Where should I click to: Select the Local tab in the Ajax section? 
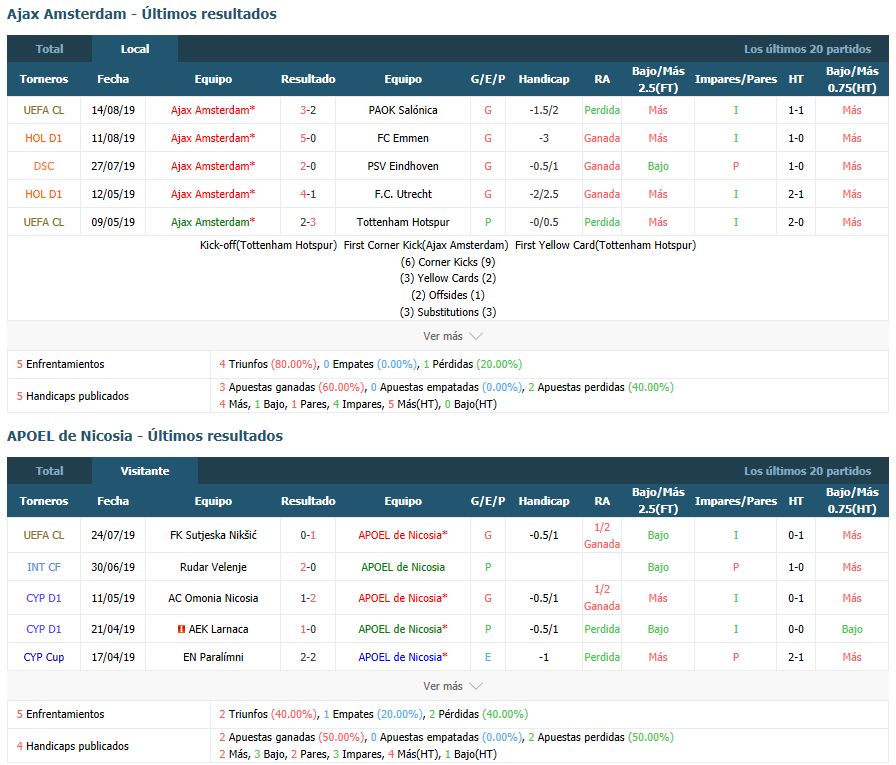pyautogui.click(x=135, y=49)
